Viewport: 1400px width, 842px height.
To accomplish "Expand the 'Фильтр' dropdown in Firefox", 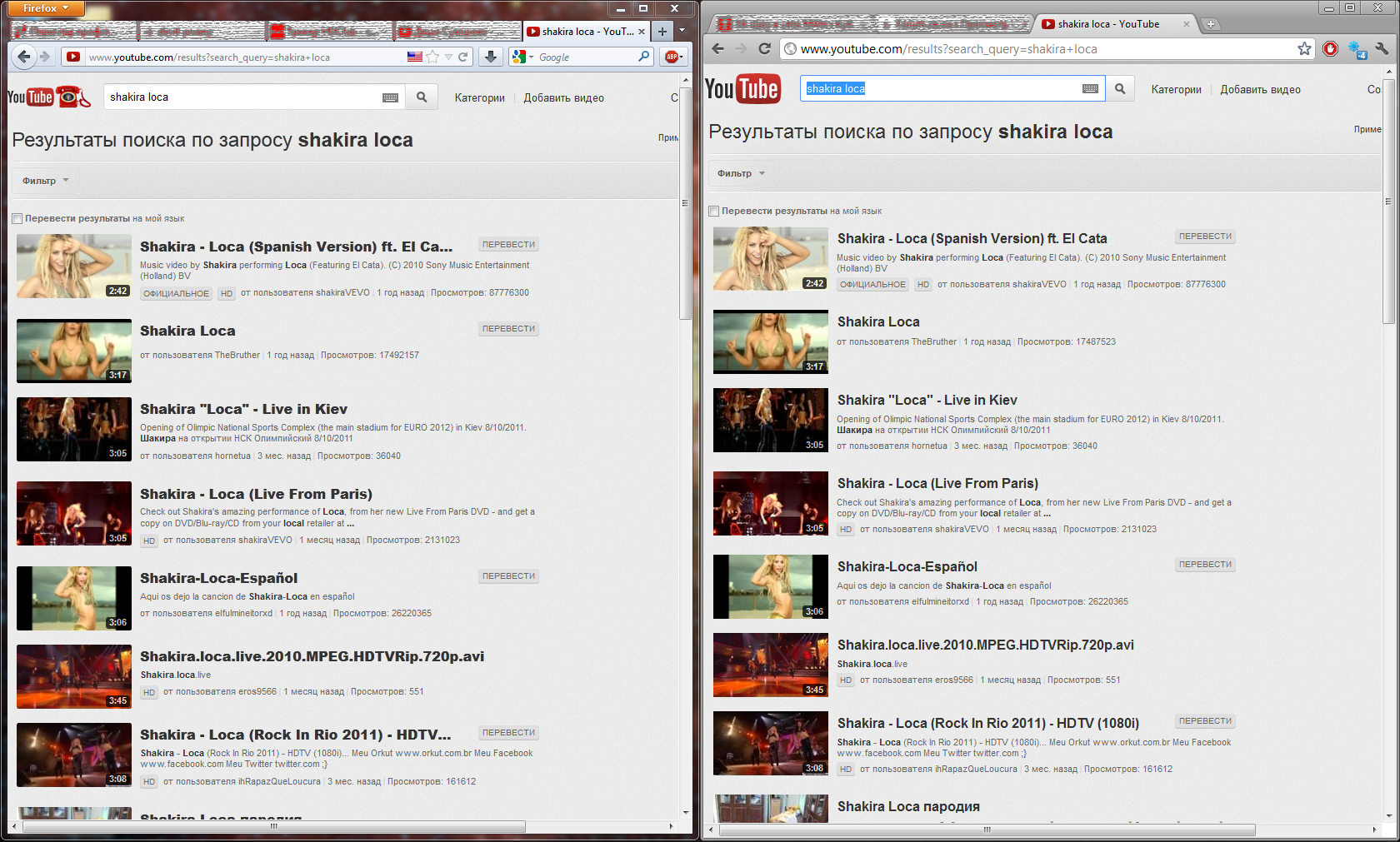I will [45, 181].
